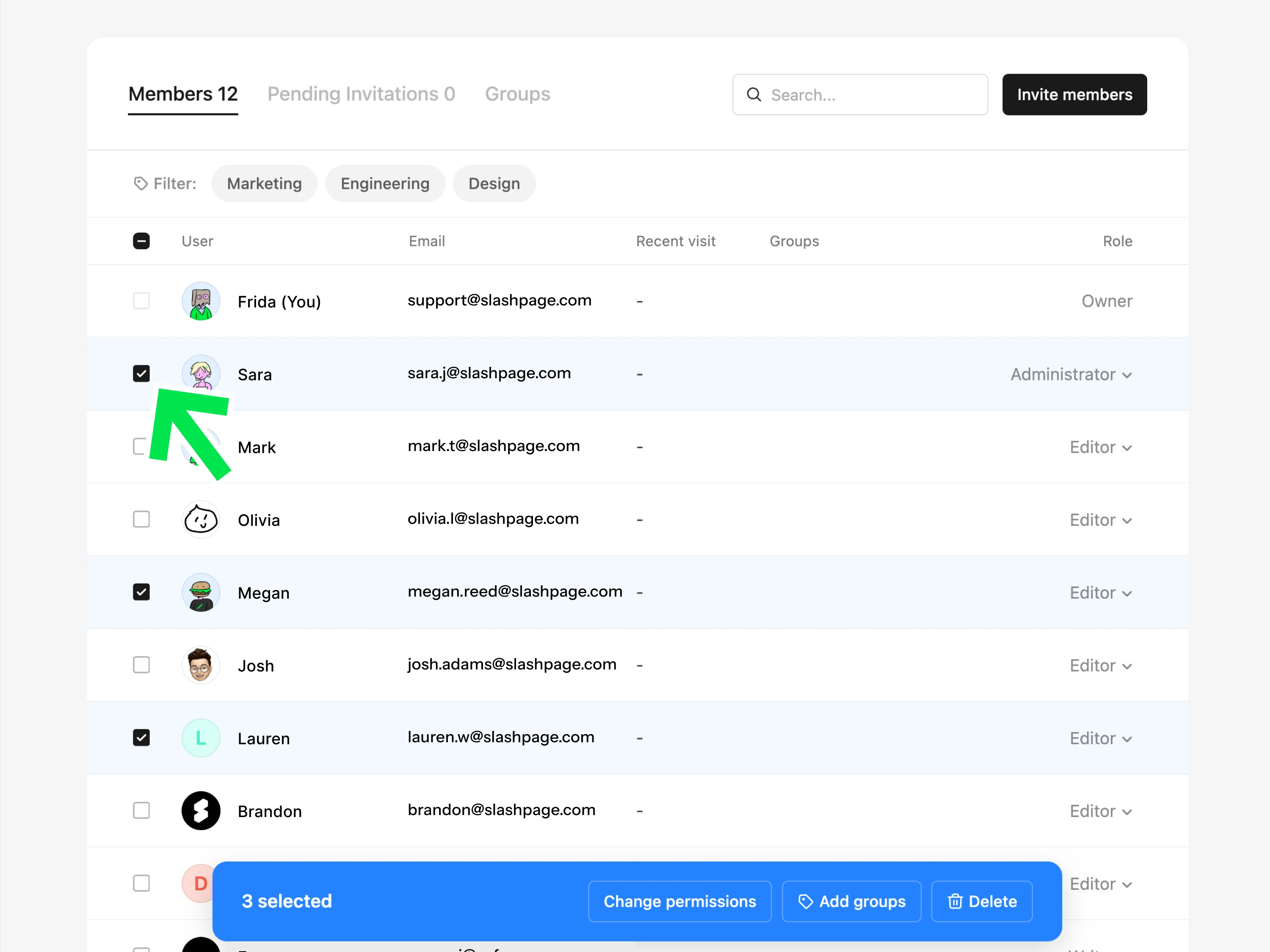Expand Mark's Editor role dropdown
Viewport: 1270px width, 952px height.
tap(1100, 448)
